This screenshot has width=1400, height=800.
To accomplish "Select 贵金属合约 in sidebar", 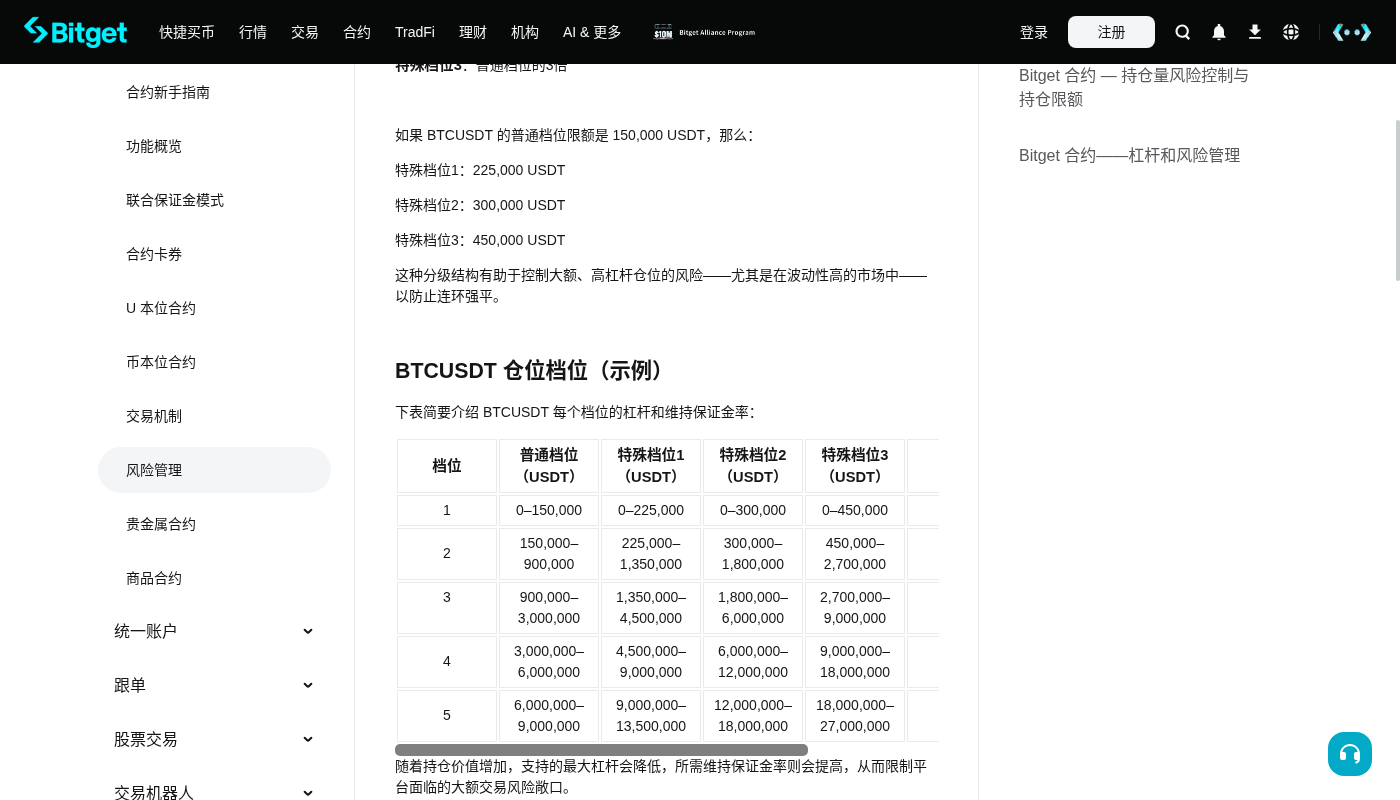I will (214, 524).
